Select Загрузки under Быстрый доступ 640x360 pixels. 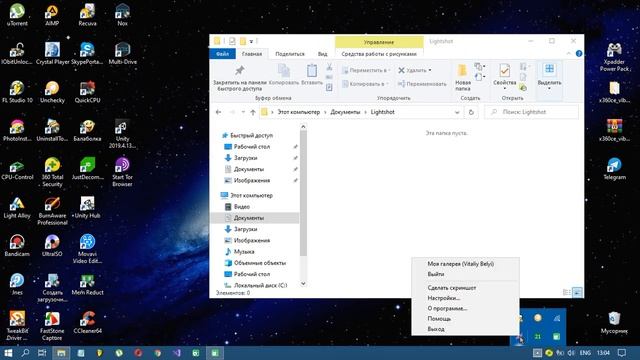click(245, 158)
